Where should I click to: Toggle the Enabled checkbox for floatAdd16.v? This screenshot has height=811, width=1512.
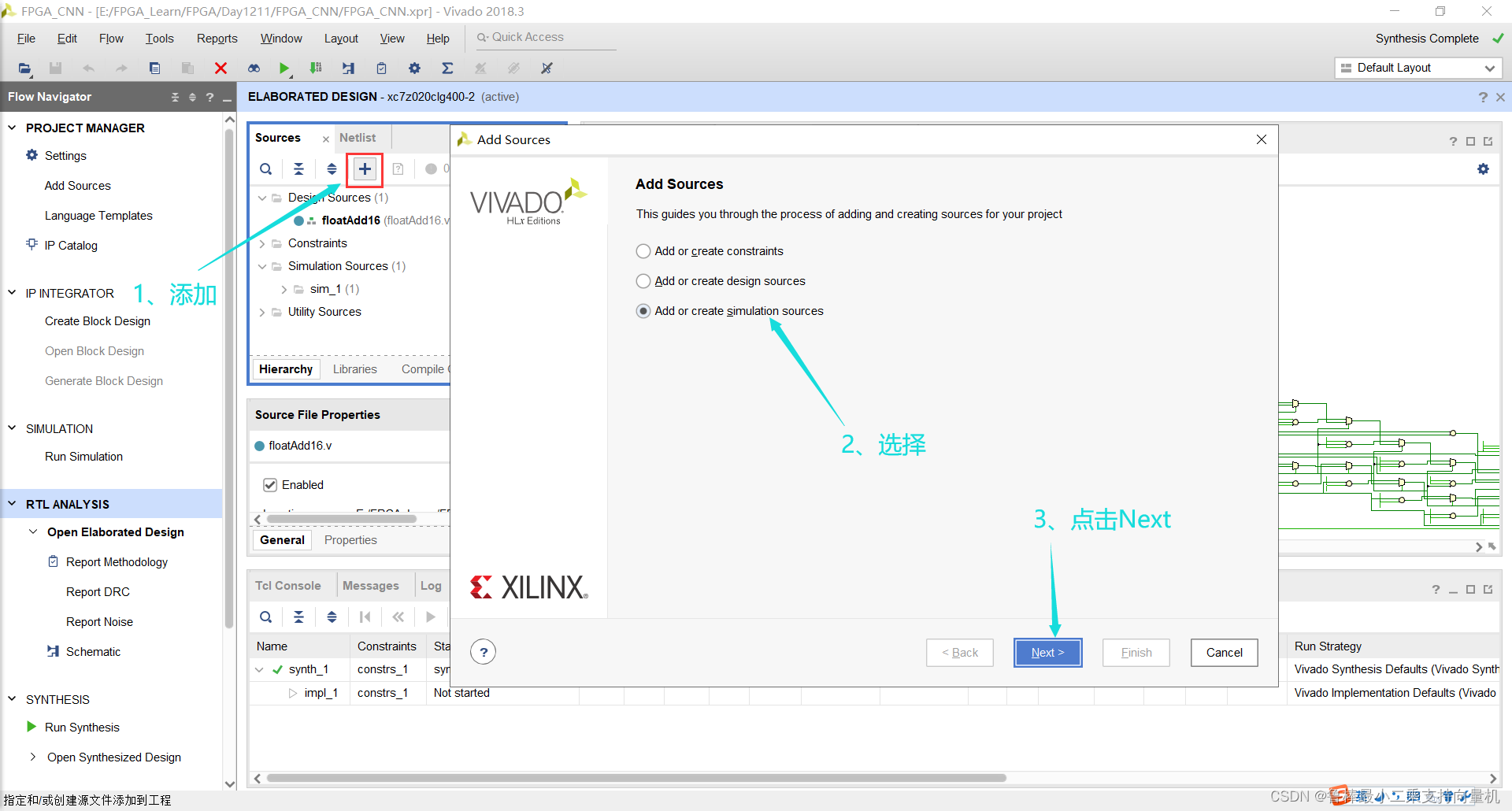click(270, 485)
